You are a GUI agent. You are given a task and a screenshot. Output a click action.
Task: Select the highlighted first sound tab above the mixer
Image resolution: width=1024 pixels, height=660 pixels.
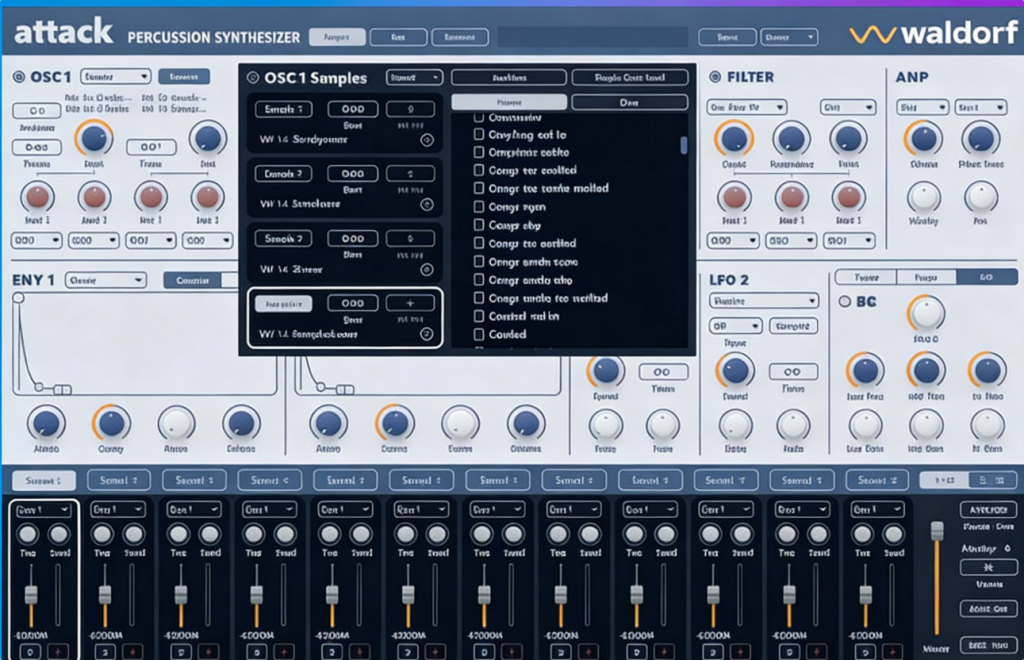(44, 480)
